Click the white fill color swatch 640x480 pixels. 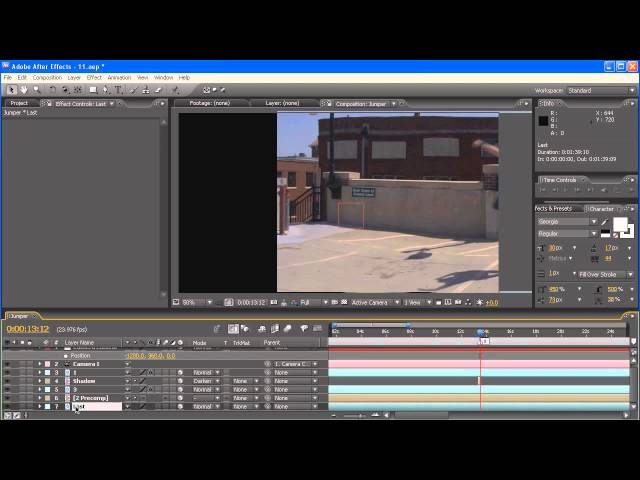pos(620,225)
